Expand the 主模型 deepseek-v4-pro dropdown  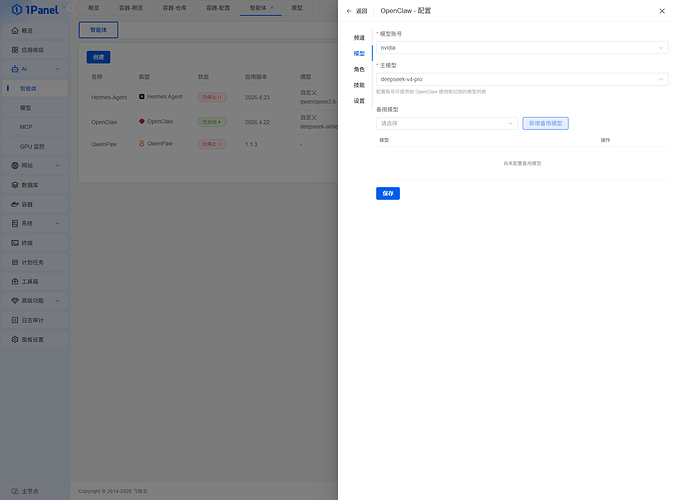pyautogui.click(x=521, y=78)
